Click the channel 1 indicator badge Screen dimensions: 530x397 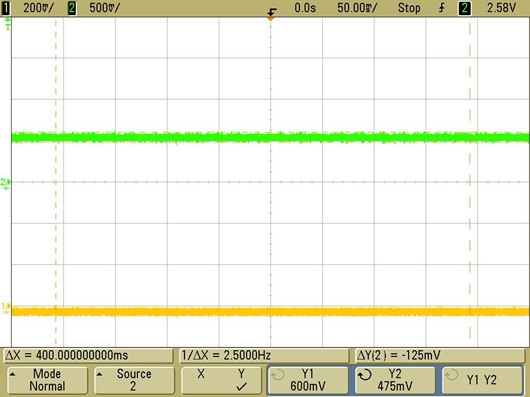(x=5, y=8)
